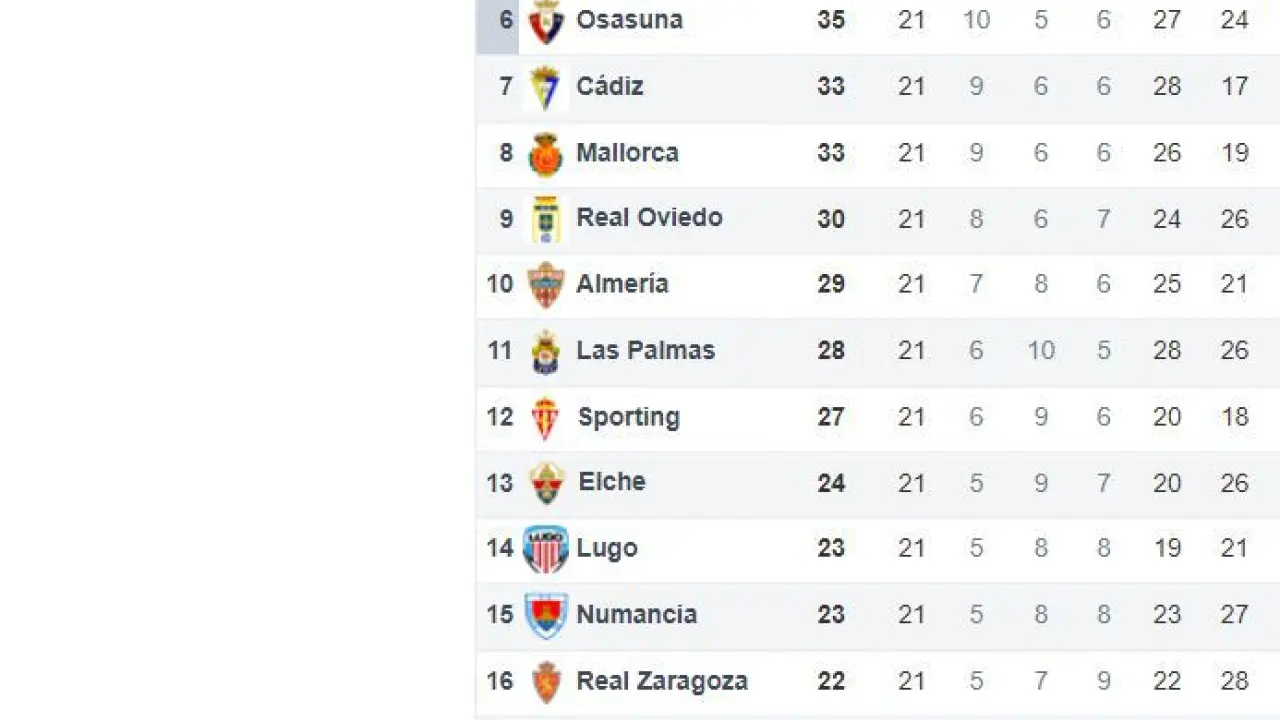Click the Numancia shield crest
1280x720 pixels.
tap(545, 615)
